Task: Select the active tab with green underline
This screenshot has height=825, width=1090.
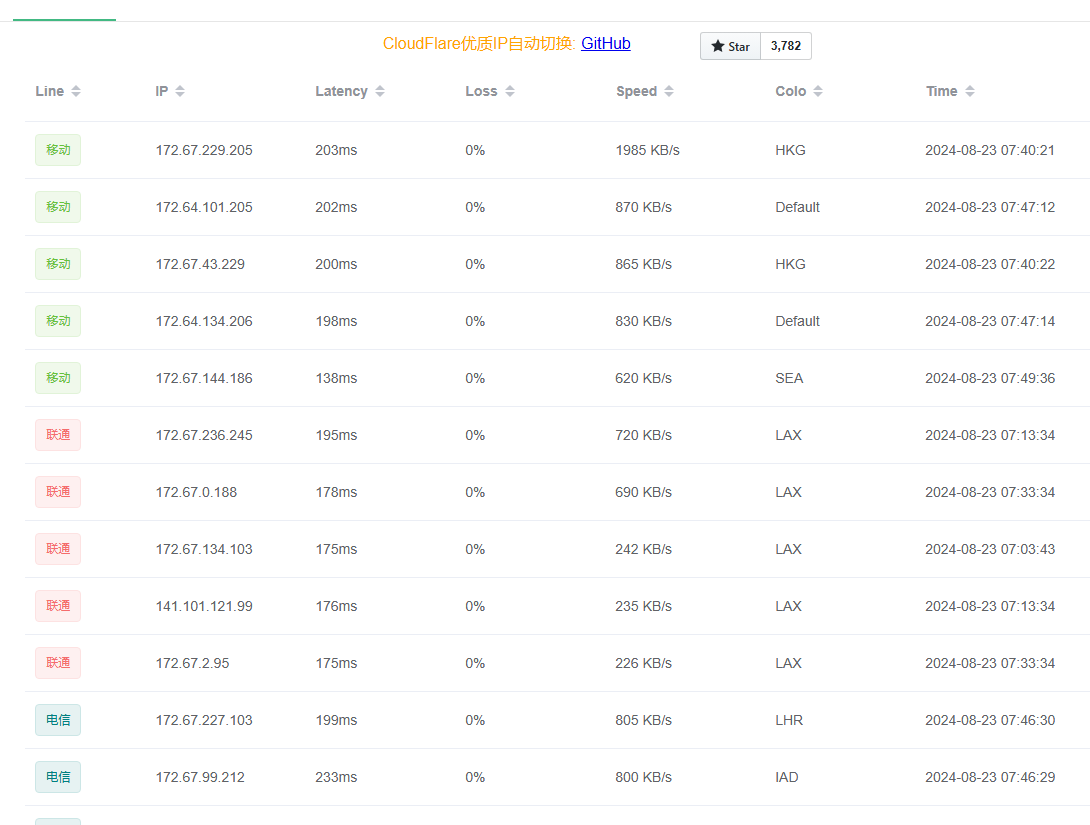Action: (x=64, y=12)
